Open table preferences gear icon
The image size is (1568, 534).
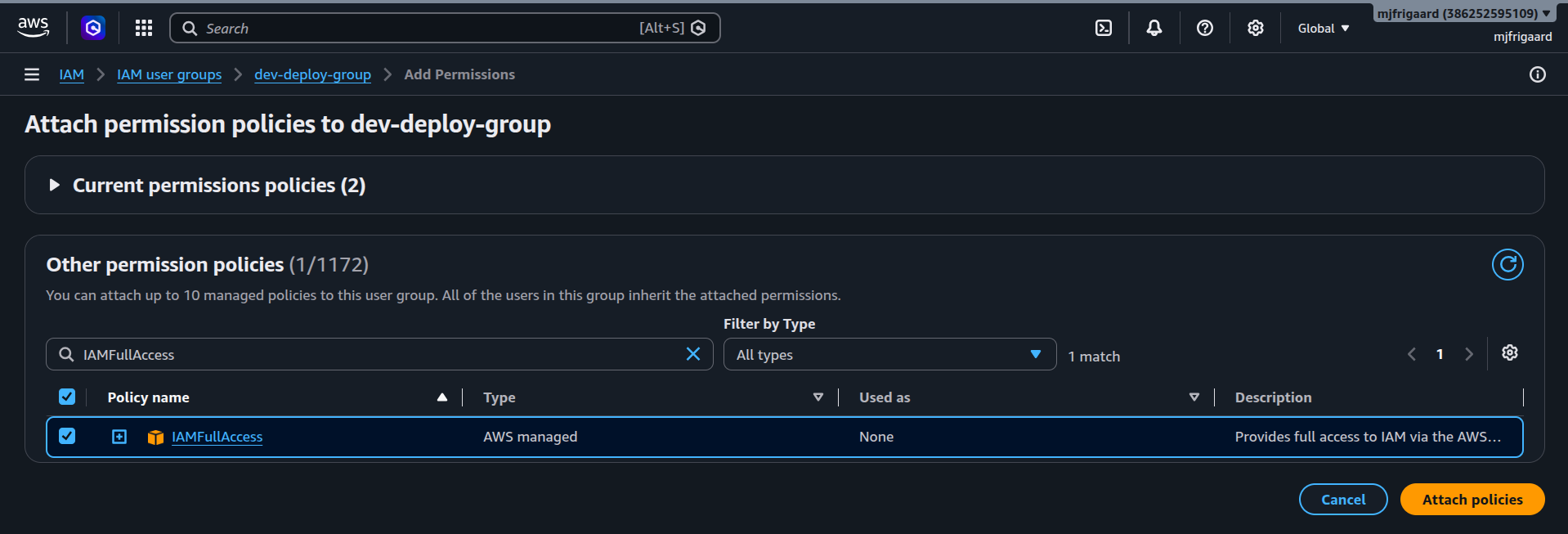1510,352
